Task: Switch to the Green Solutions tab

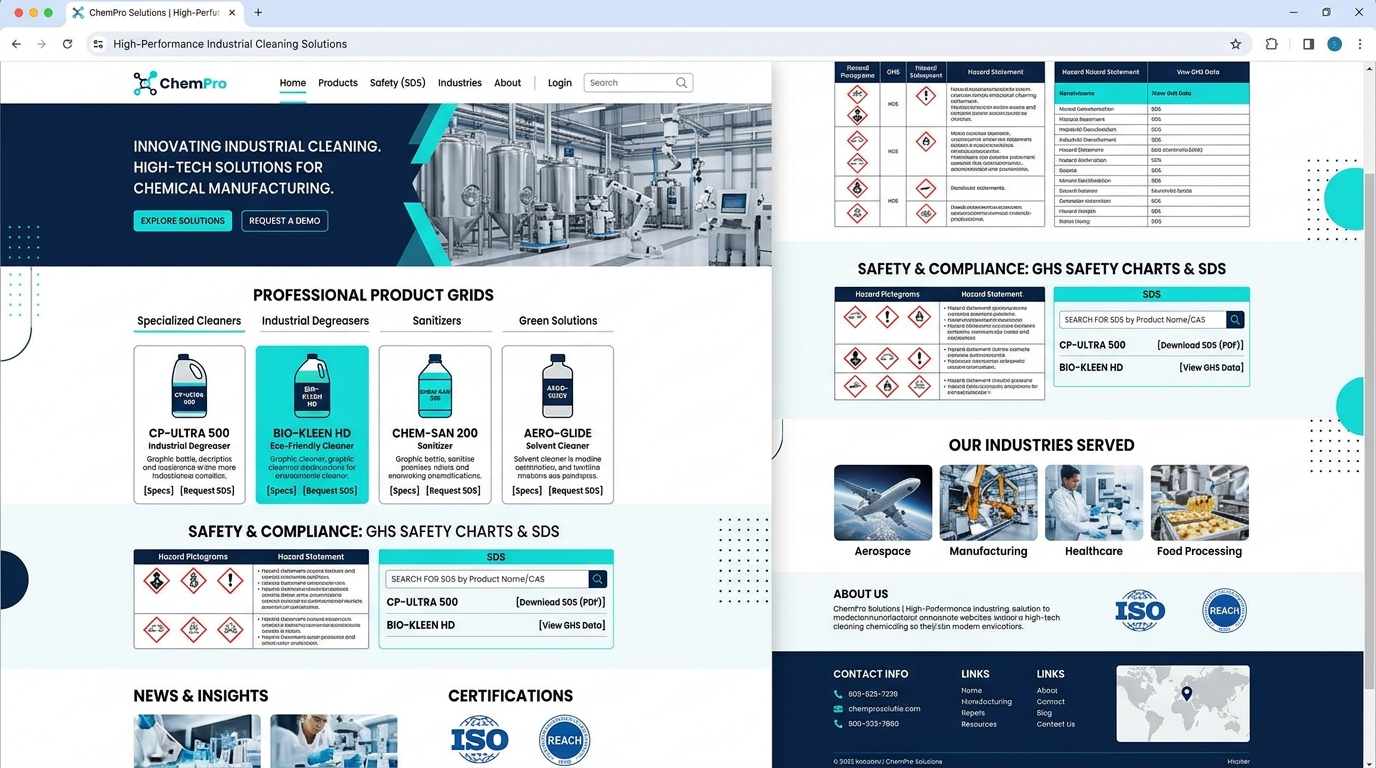Action: click(558, 321)
